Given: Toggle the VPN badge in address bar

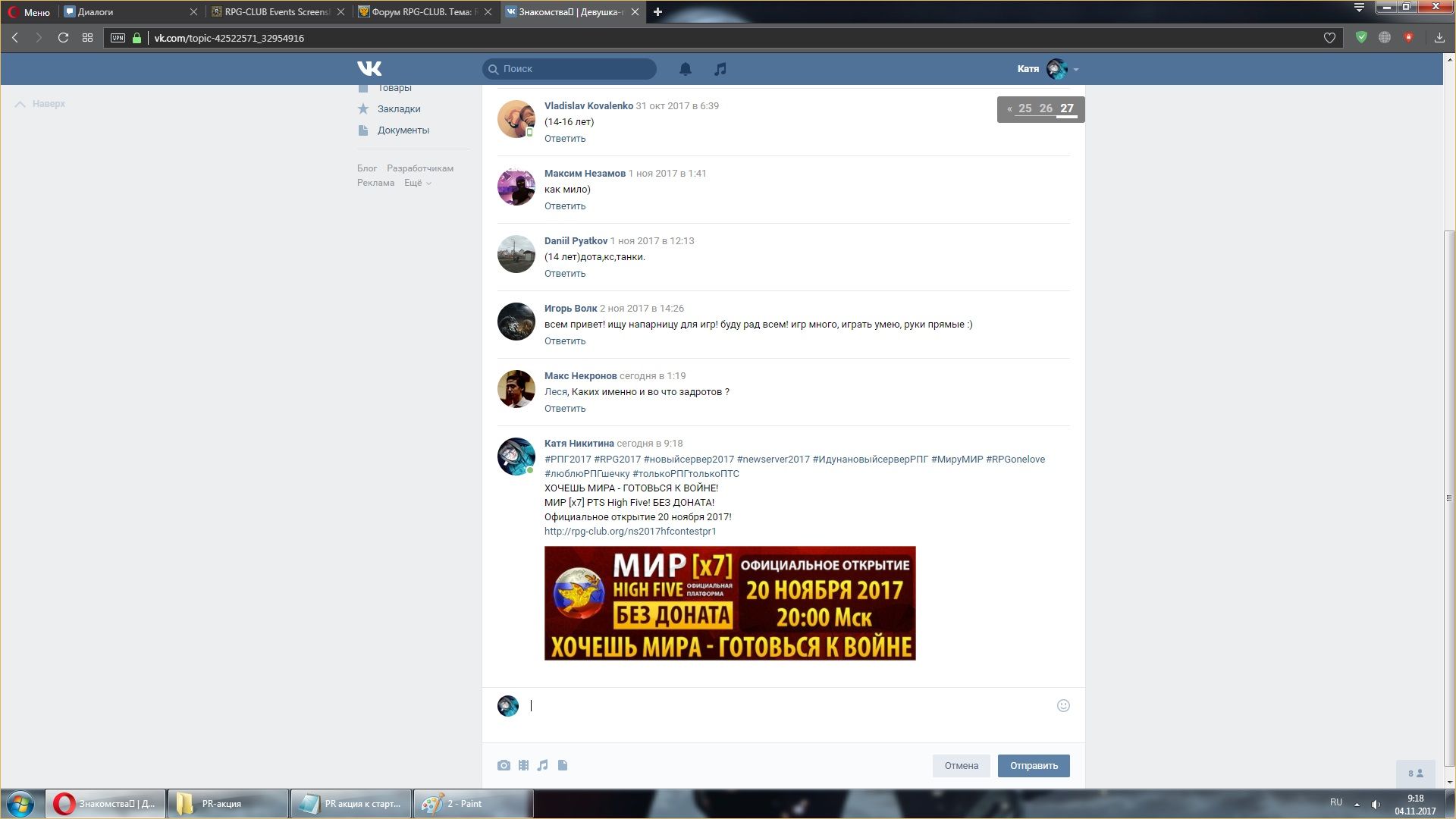Looking at the screenshot, I should [x=118, y=38].
